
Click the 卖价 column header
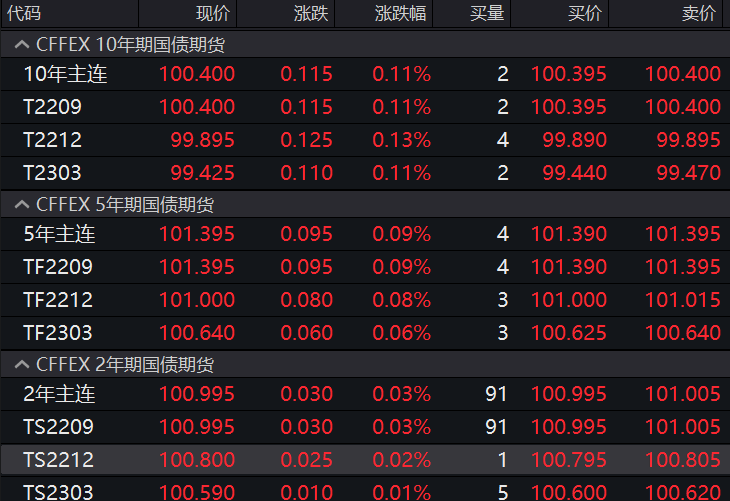pos(699,14)
